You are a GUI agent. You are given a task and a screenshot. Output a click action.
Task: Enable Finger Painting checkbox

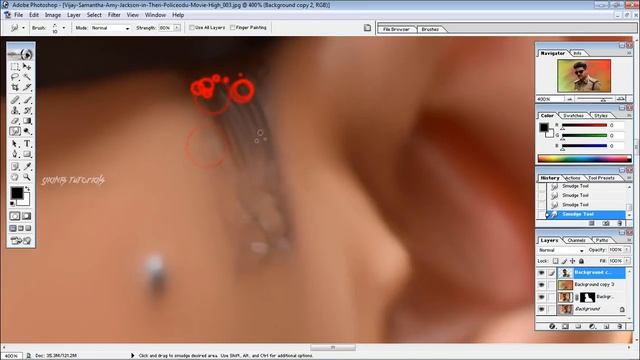(x=232, y=28)
